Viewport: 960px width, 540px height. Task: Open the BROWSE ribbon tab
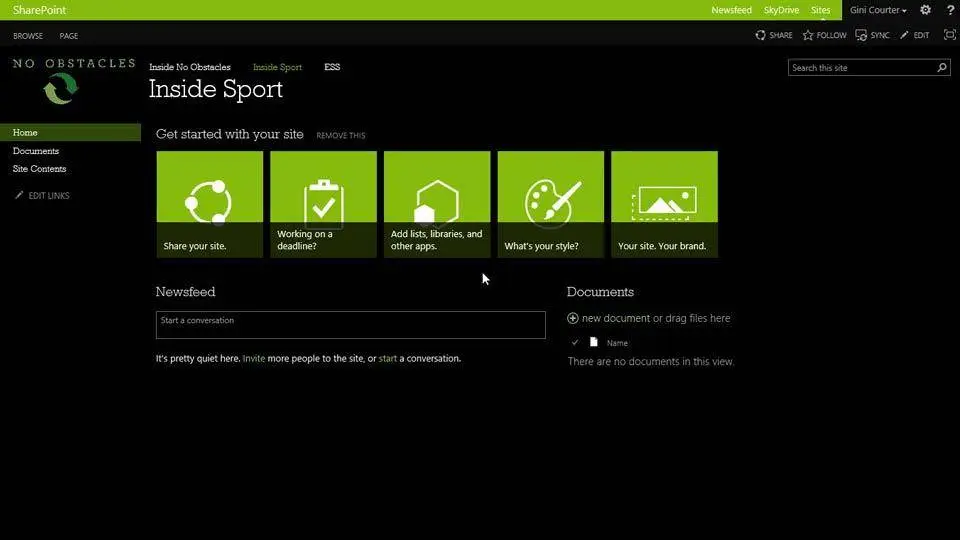[28, 36]
